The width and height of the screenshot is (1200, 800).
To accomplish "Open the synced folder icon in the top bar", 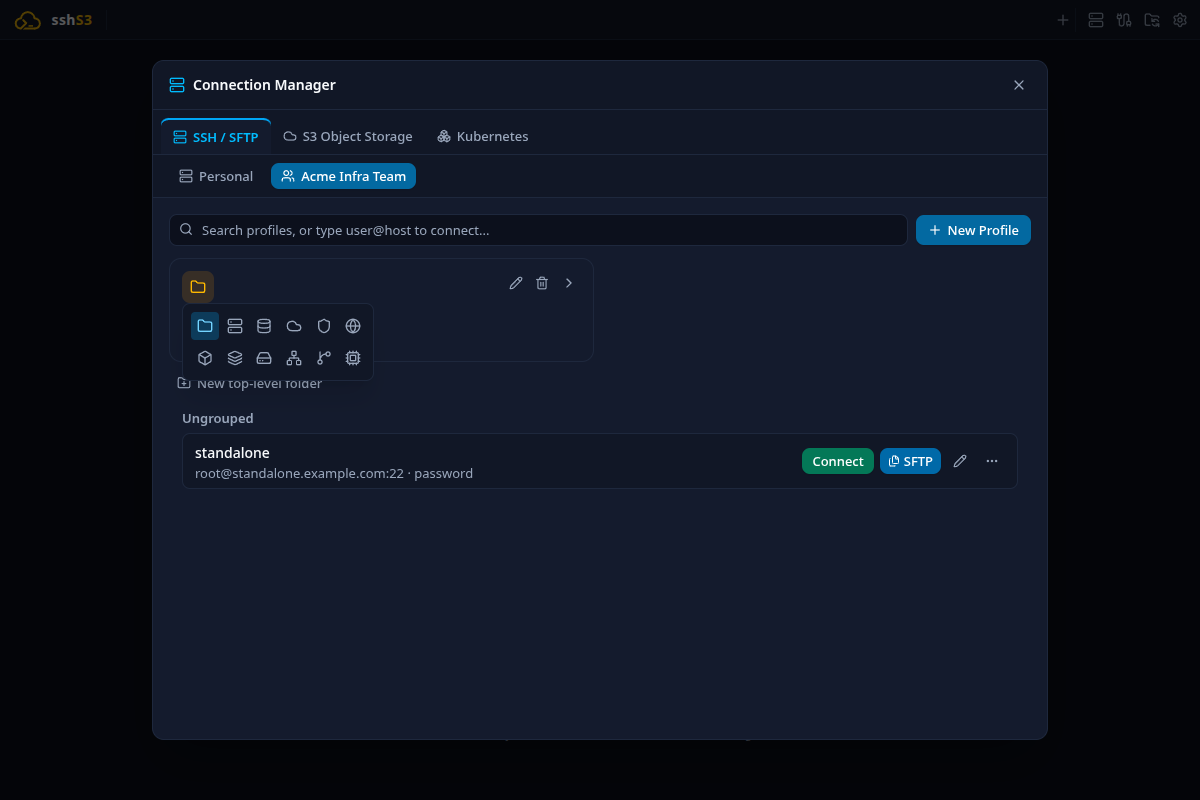I will pyautogui.click(x=1152, y=20).
